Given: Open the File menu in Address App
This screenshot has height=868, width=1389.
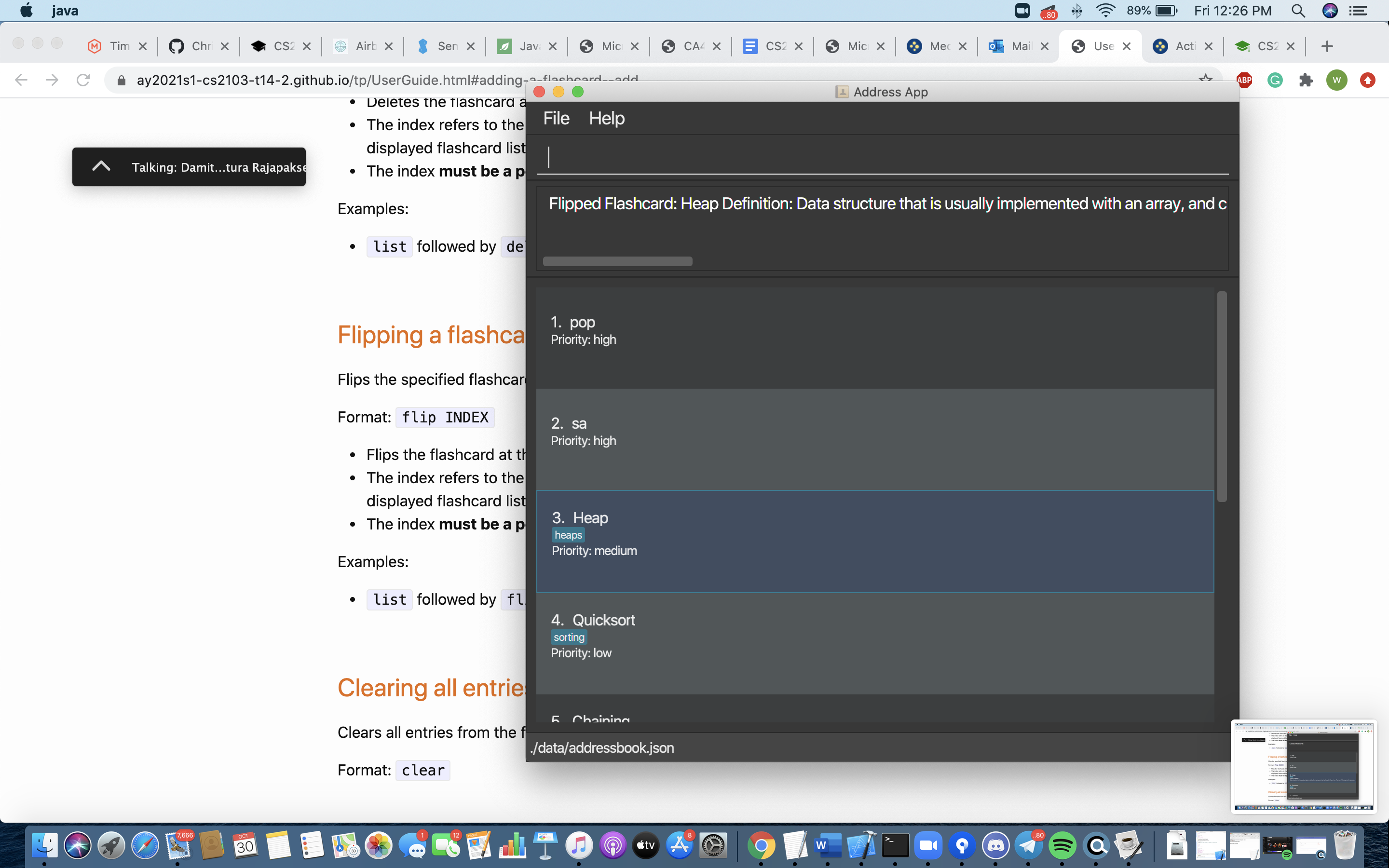Looking at the screenshot, I should (x=556, y=118).
